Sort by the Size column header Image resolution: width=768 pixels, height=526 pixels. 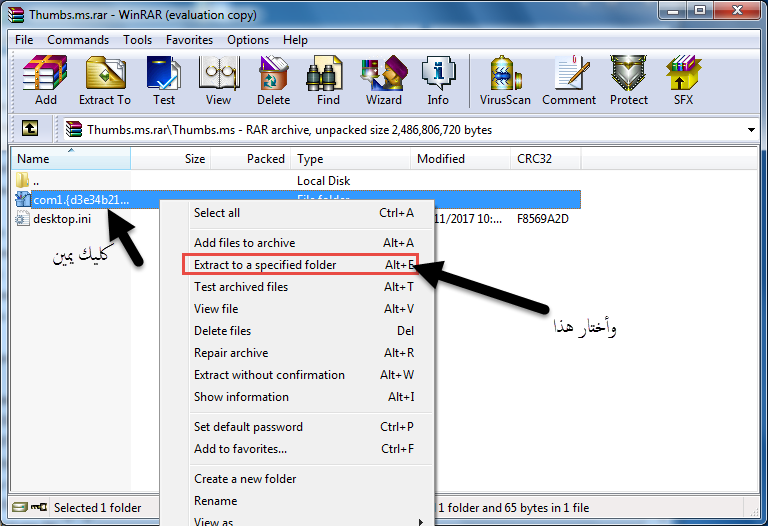point(170,159)
